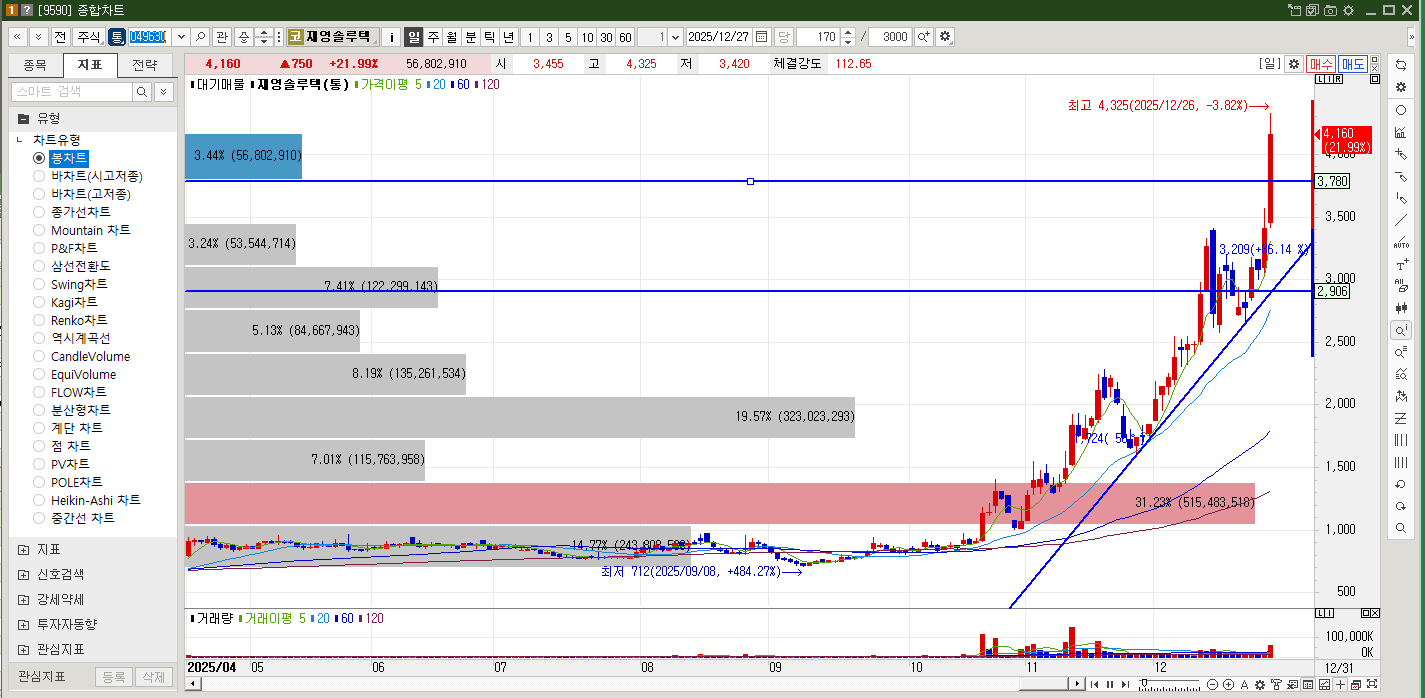Open the stock code dropdown arrow

pyautogui.click(x=181, y=37)
